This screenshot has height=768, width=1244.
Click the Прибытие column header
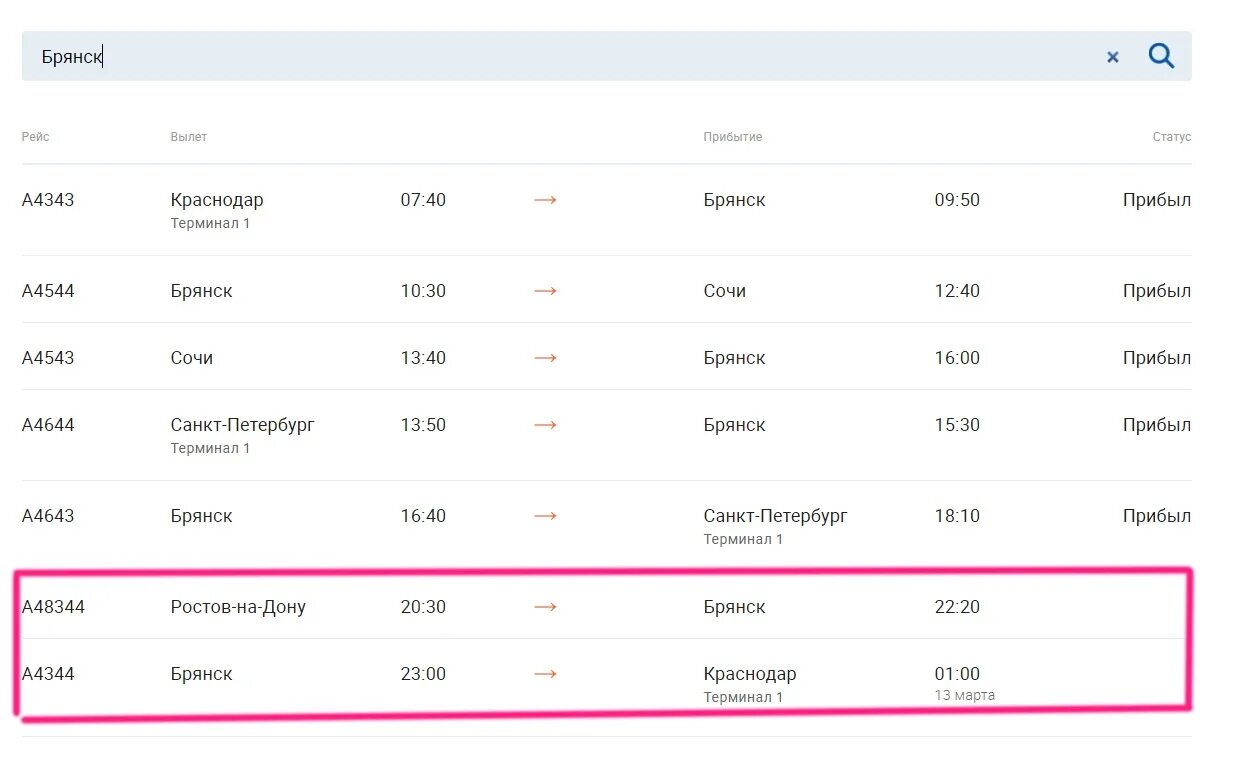click(x=733, y=137)
